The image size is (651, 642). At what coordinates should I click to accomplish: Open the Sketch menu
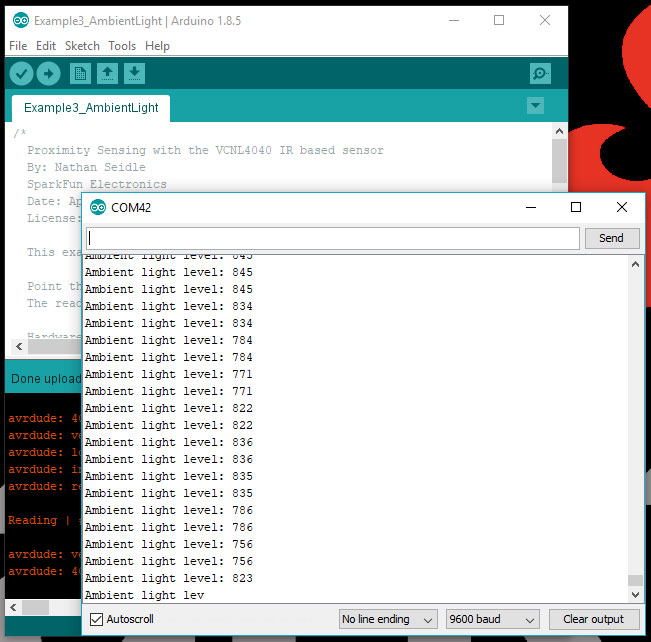(x=82, y=46)
